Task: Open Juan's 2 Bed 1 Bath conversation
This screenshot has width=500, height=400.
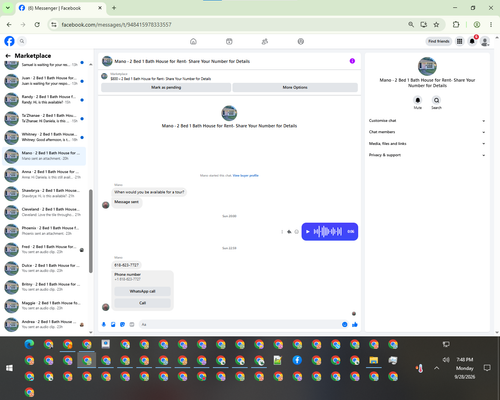Action: coord(44,81)
